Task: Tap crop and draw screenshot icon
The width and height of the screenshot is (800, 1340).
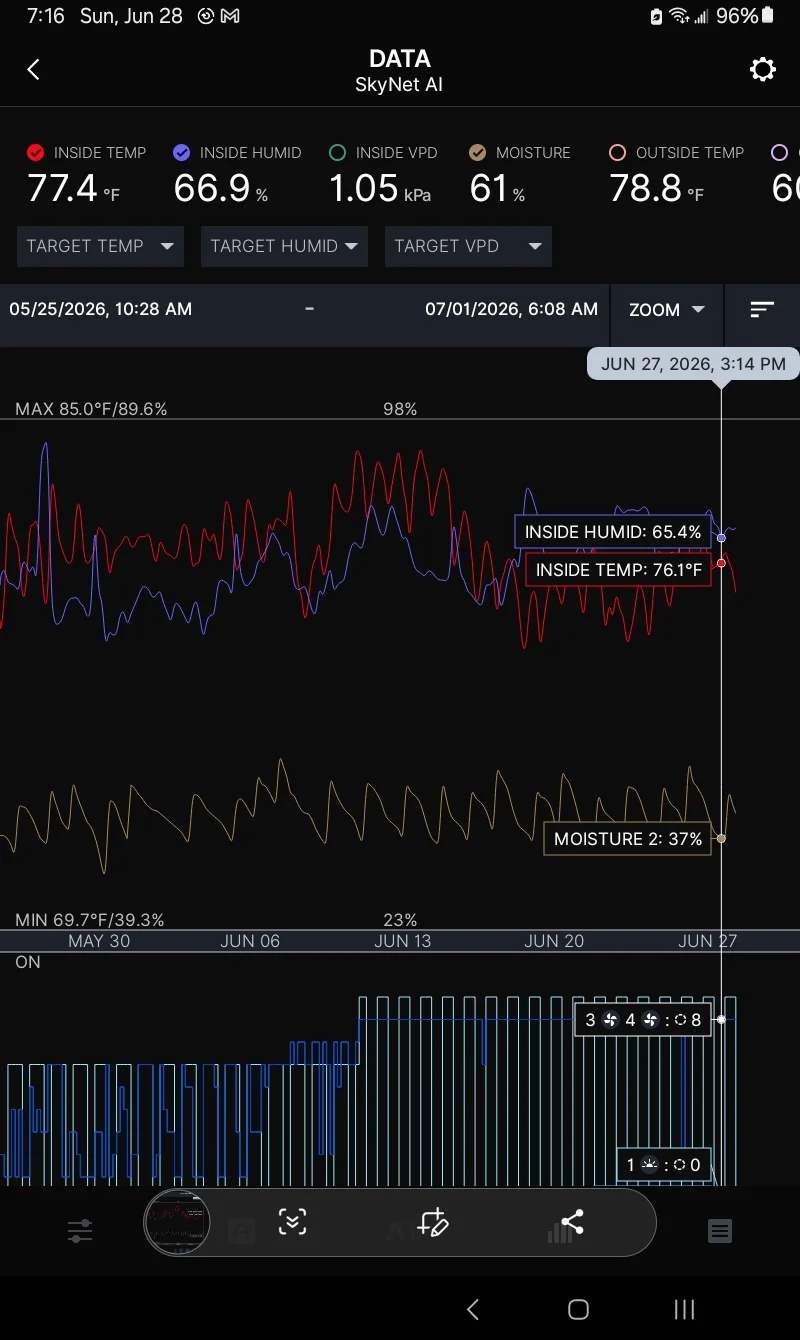Action: (x=433, y=1222)
